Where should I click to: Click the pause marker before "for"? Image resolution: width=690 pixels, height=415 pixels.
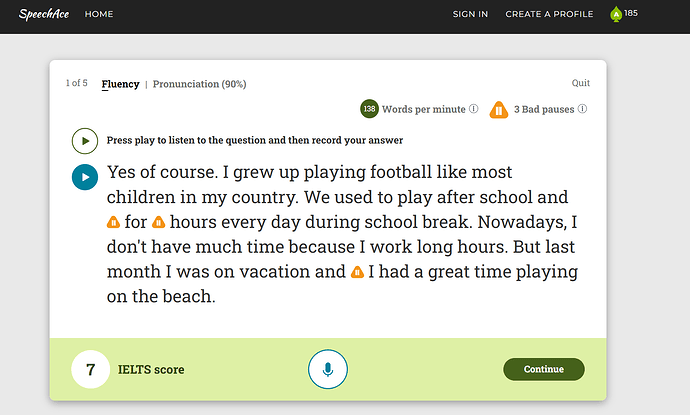[114, 222]
